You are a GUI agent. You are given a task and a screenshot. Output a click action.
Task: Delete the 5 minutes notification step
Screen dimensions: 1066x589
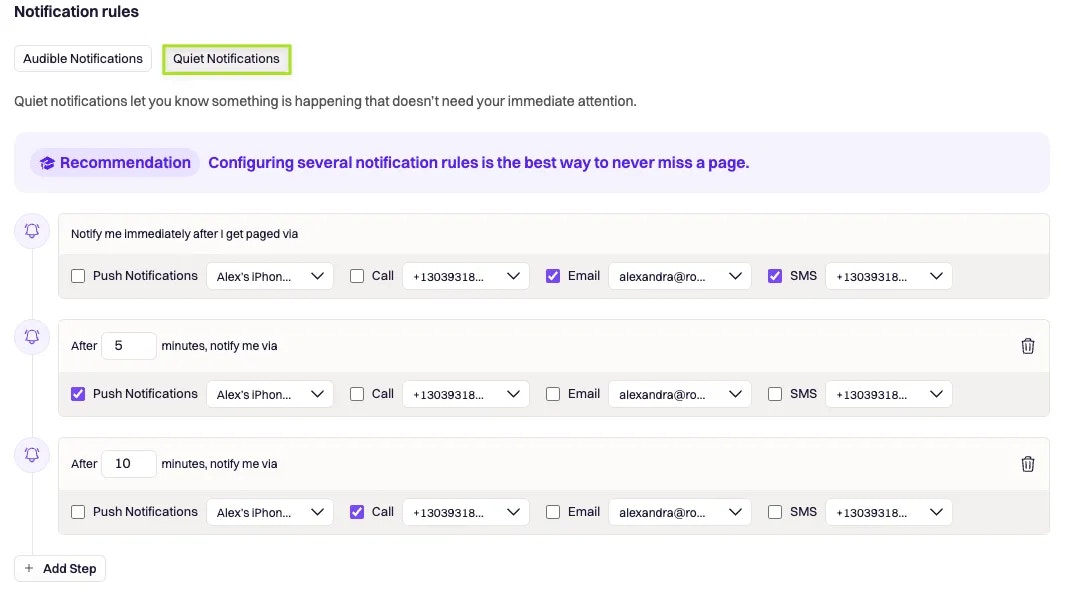tap(1027, 346)
